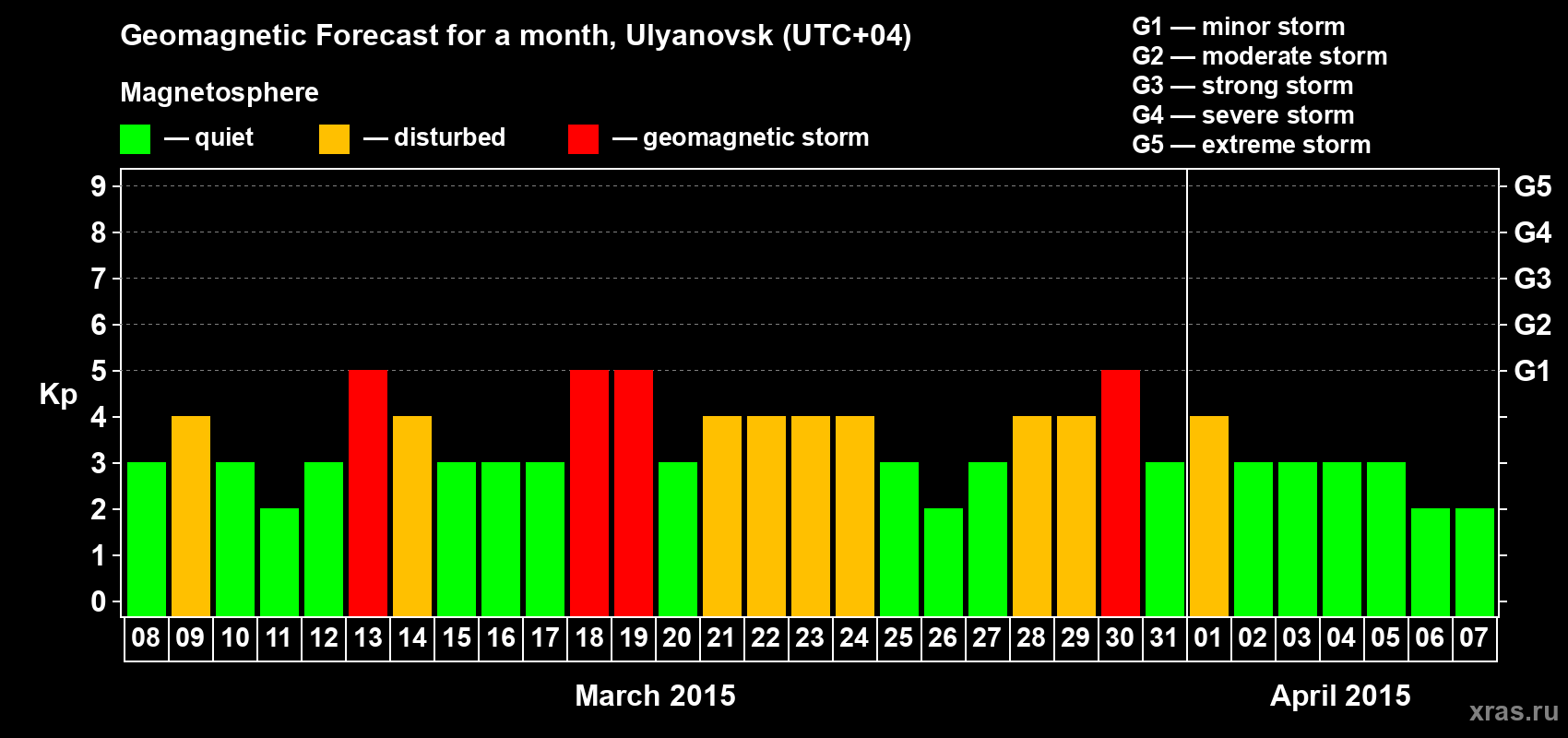Screen dimensions: 1568x738
Task: Click date label 13 on the axis
Action: [x=368, y=637]
